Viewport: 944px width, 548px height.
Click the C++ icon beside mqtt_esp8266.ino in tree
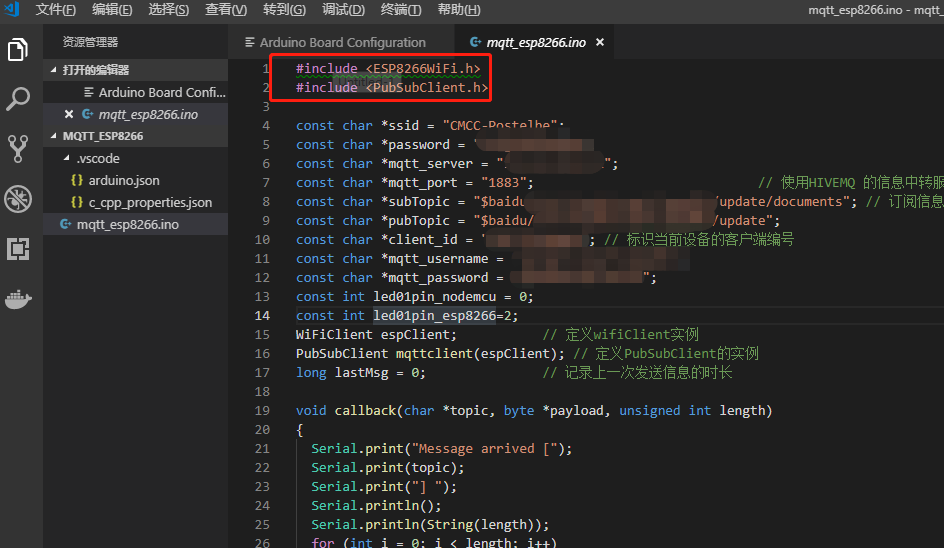click(x=66, y=224)
